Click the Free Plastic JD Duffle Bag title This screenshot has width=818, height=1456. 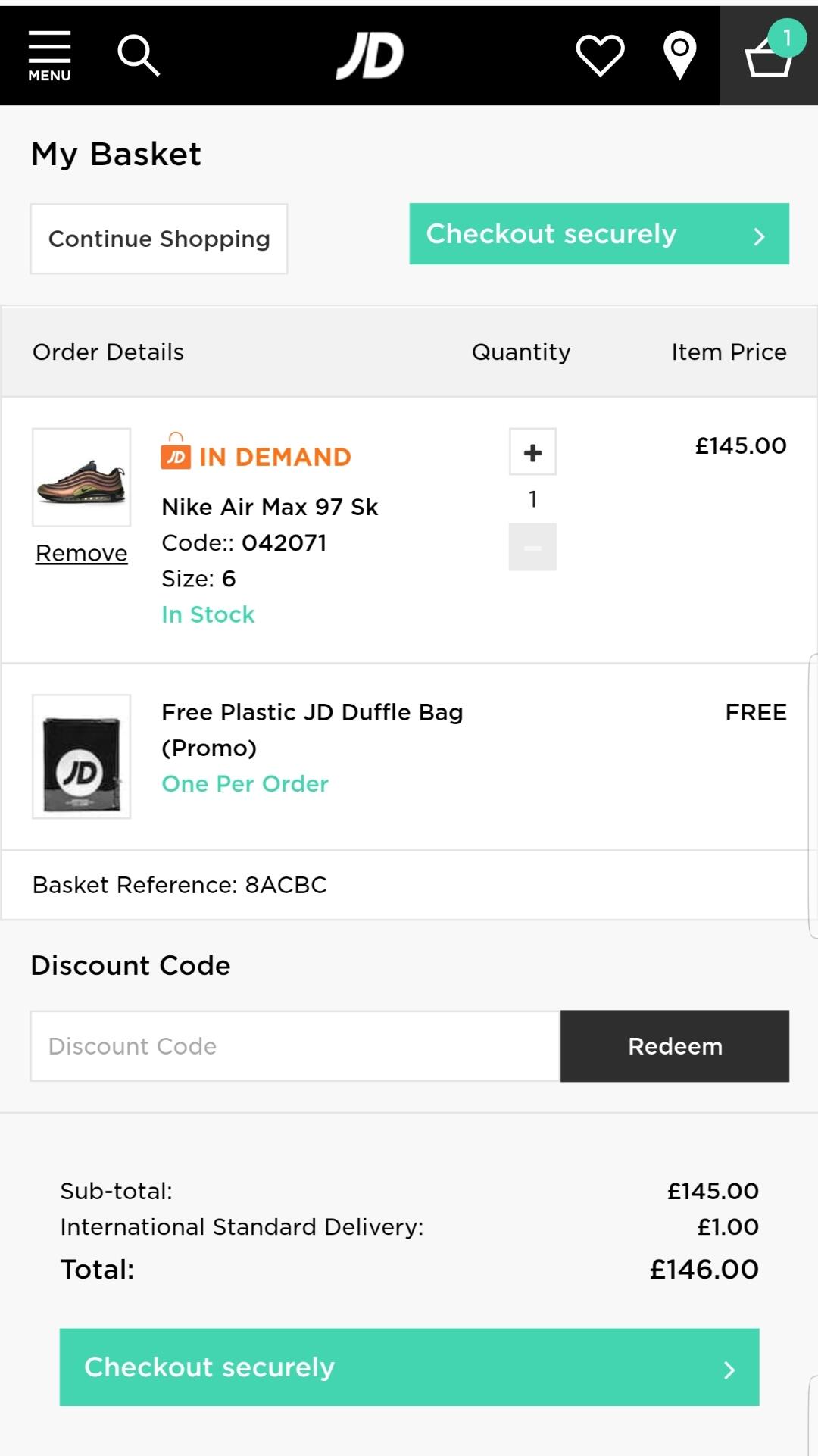(x=312, y=712)
